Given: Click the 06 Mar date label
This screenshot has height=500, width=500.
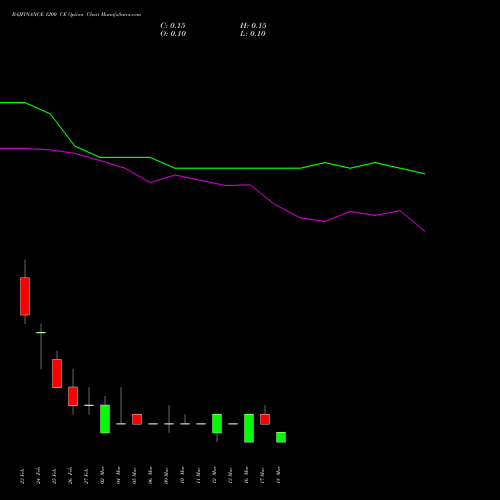Looking at the screenshot, I should coord(150,475).
